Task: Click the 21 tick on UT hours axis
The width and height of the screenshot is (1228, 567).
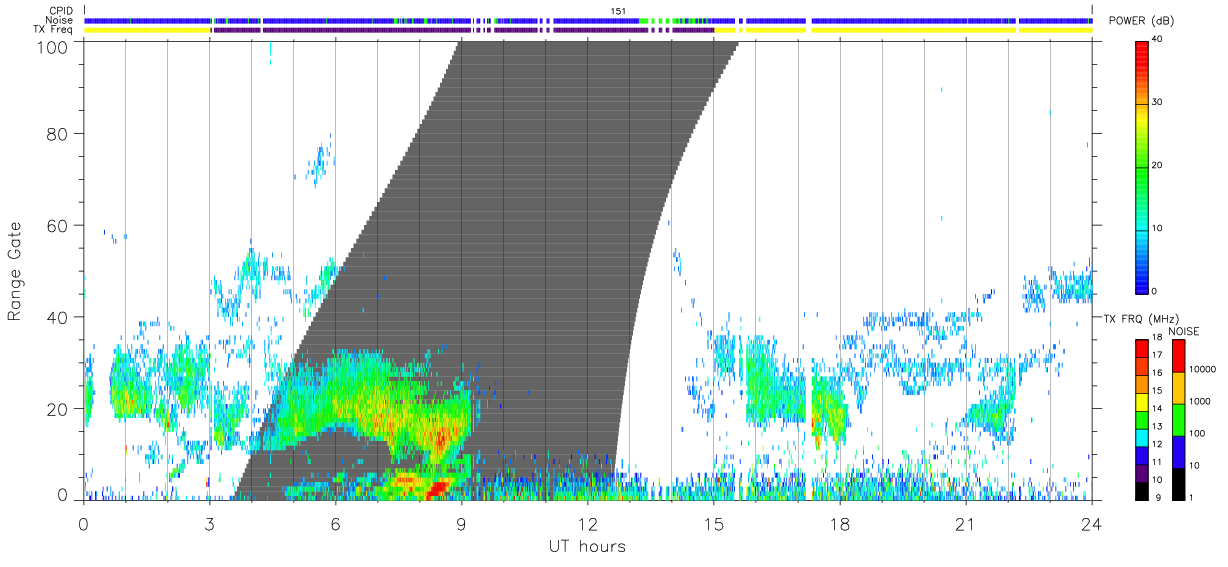Action: [965, 522]
